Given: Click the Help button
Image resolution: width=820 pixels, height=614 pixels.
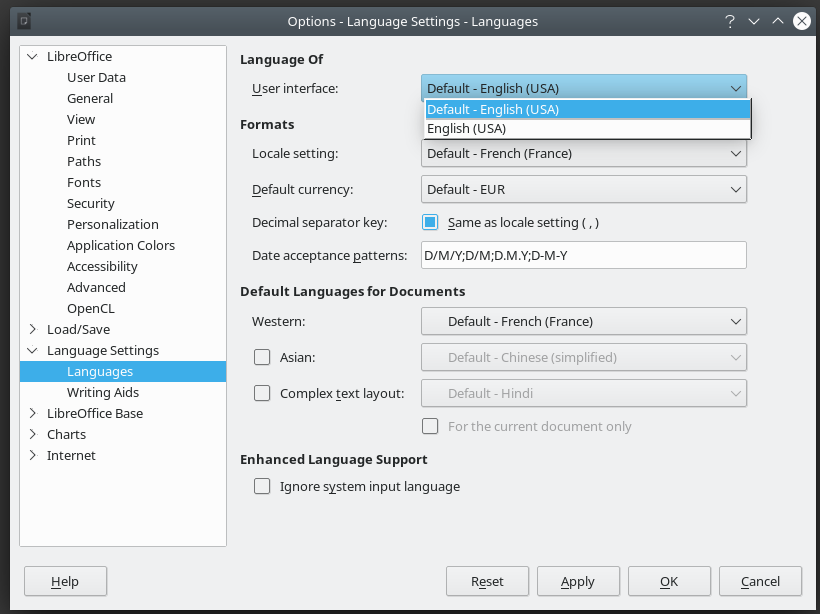Looking at the screenshot, I should (65, 581).
